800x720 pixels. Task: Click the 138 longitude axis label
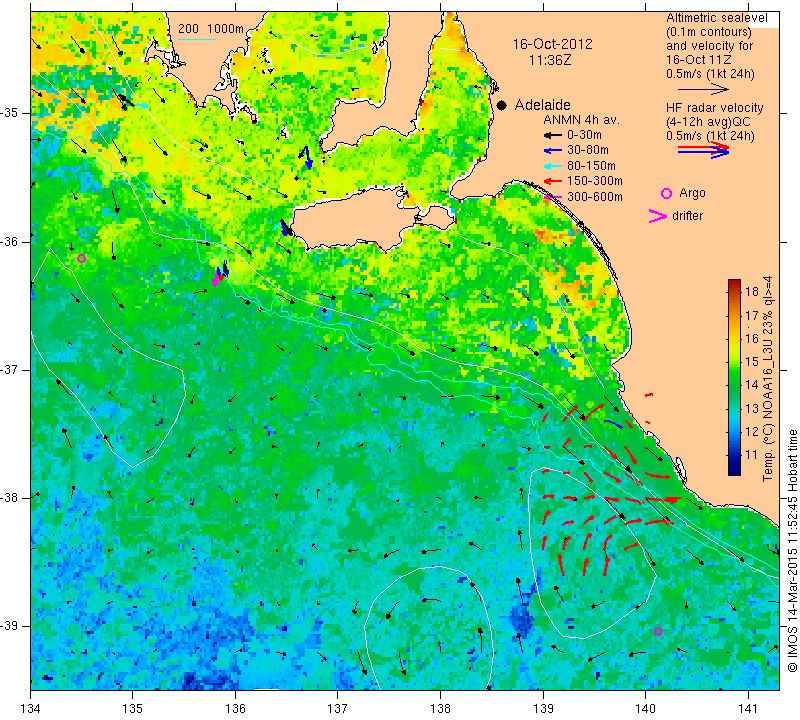(440, 709)
